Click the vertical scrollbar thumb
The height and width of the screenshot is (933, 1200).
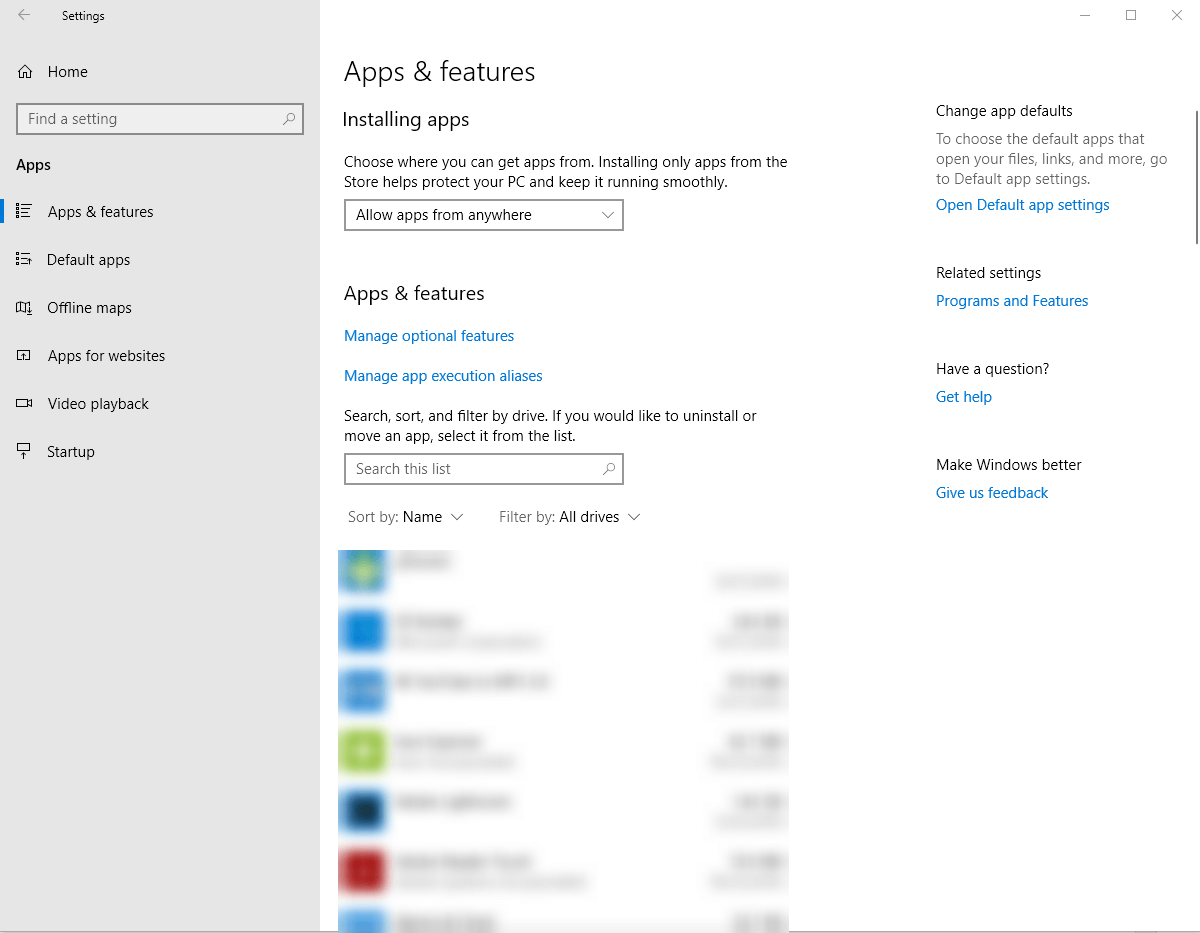pyautogui.click(x=1196, y=177)
